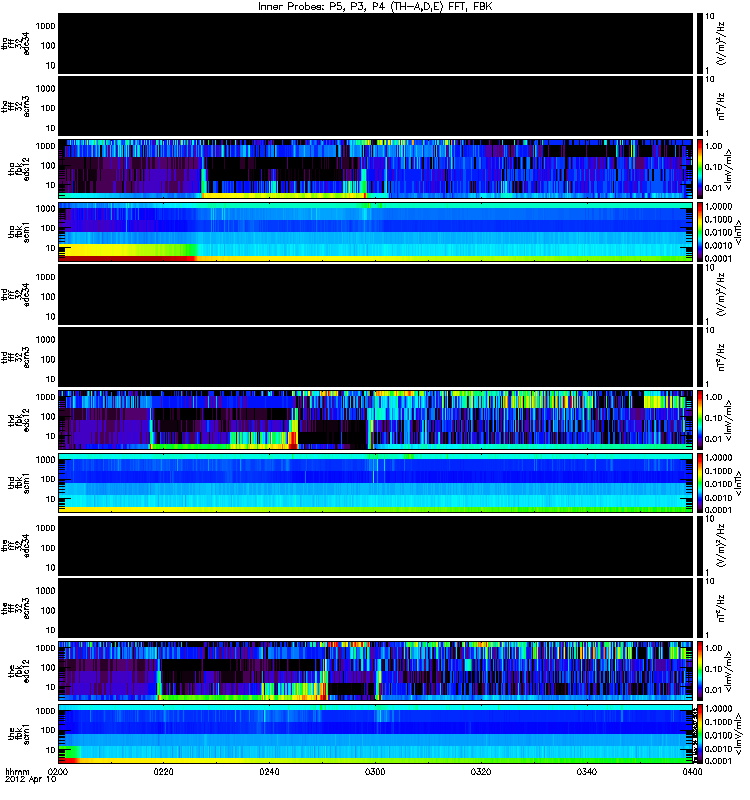This screenshot has width=750, height=800.
Task: Click the nT²/Hz unit label beside tha fft scm3
Action: pyautogui.click(x=721, y=107)
